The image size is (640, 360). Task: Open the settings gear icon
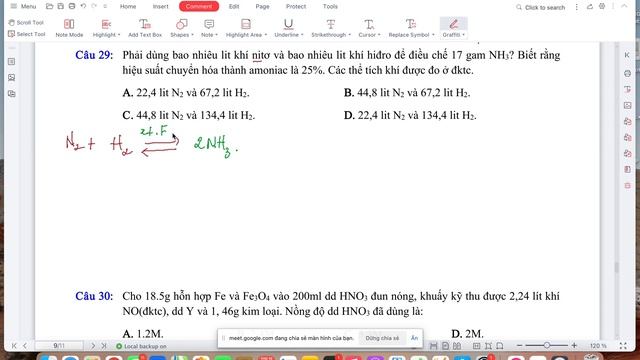[602, 7]
